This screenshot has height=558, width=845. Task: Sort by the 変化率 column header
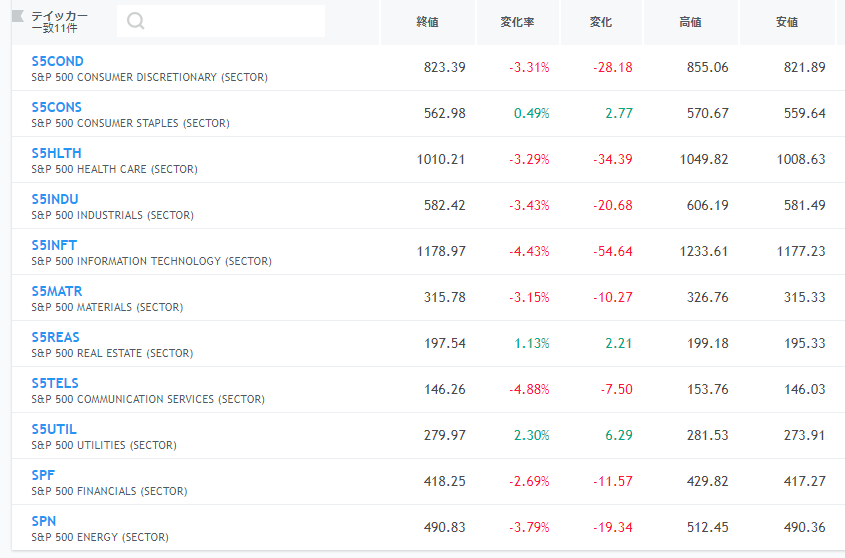[517, 22]
